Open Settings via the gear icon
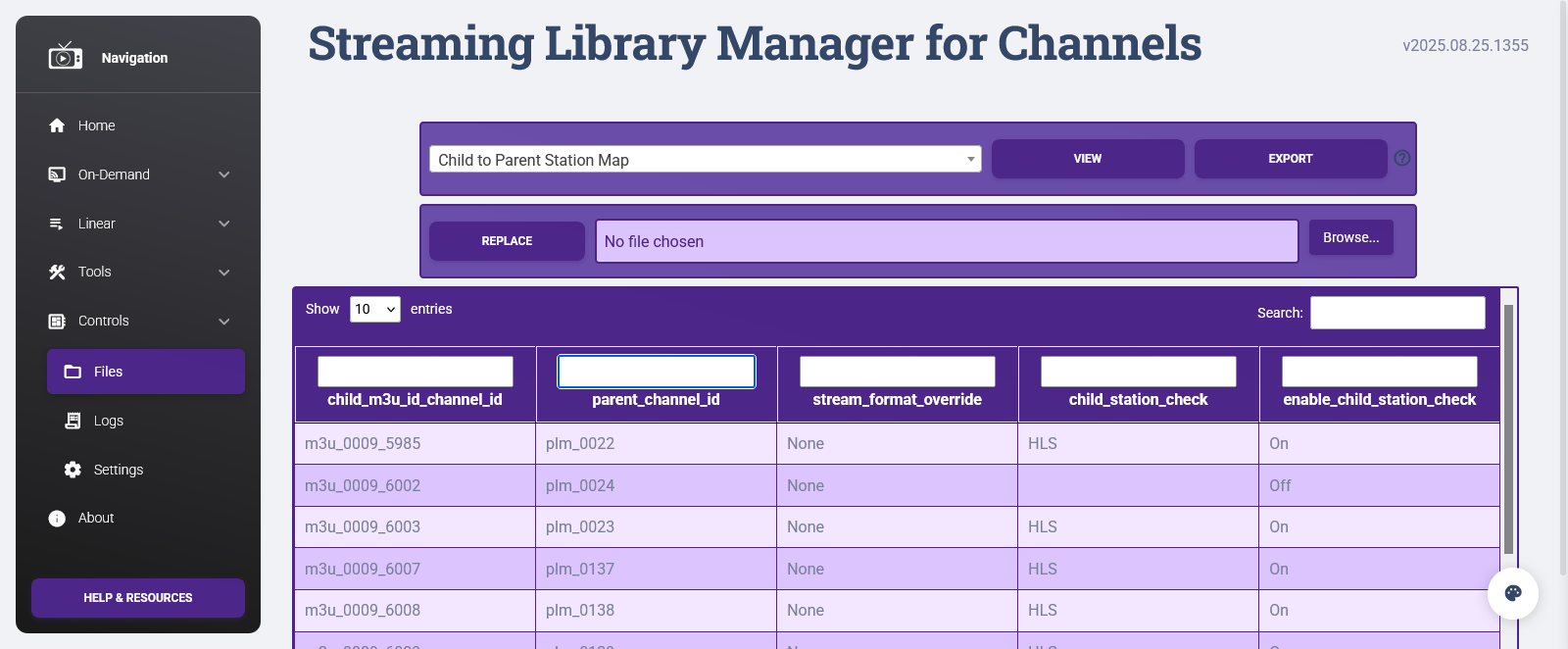 click(73, 470)
